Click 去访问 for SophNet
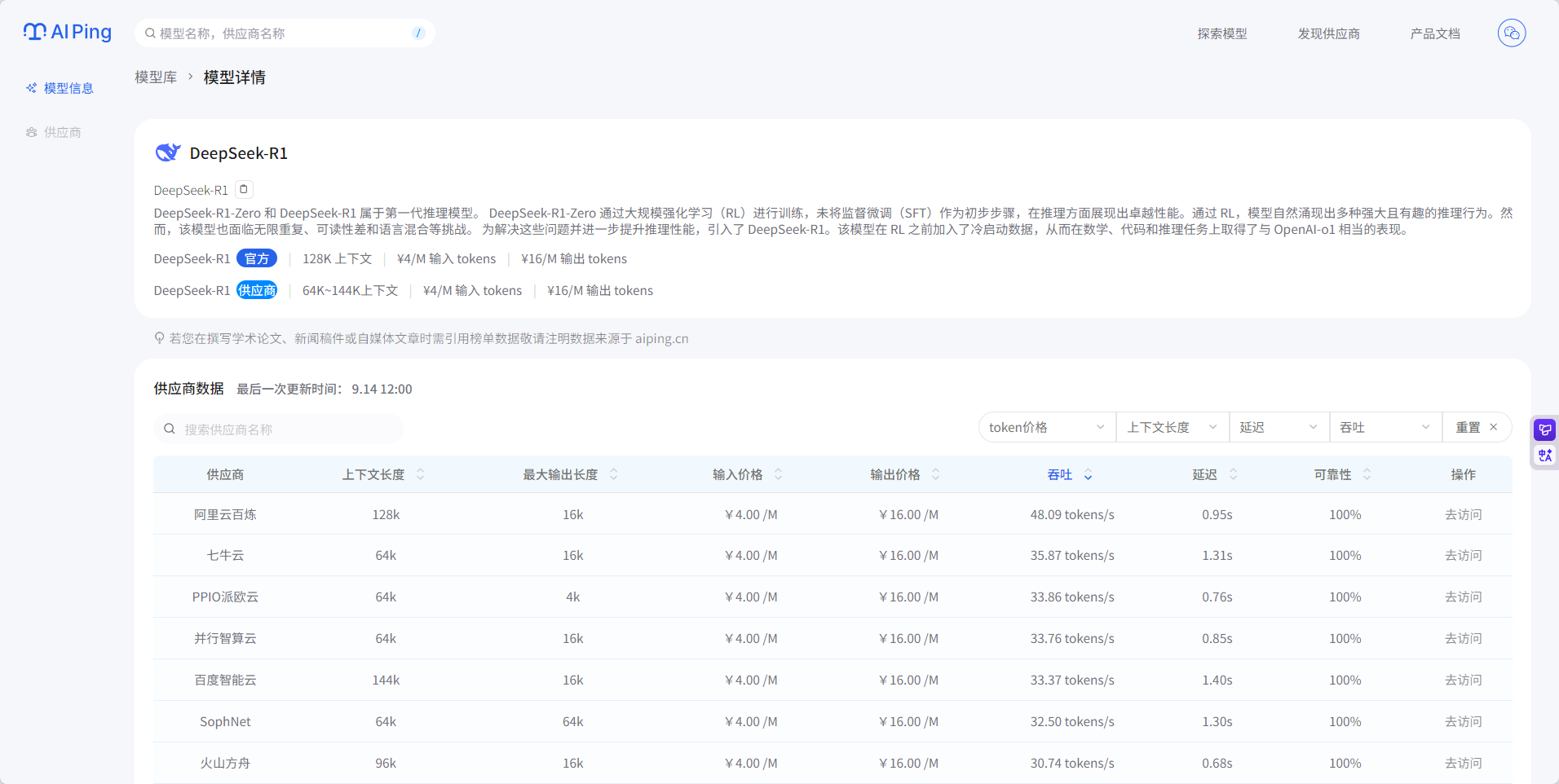The image size is (1559, 784). pos(1463,721)
